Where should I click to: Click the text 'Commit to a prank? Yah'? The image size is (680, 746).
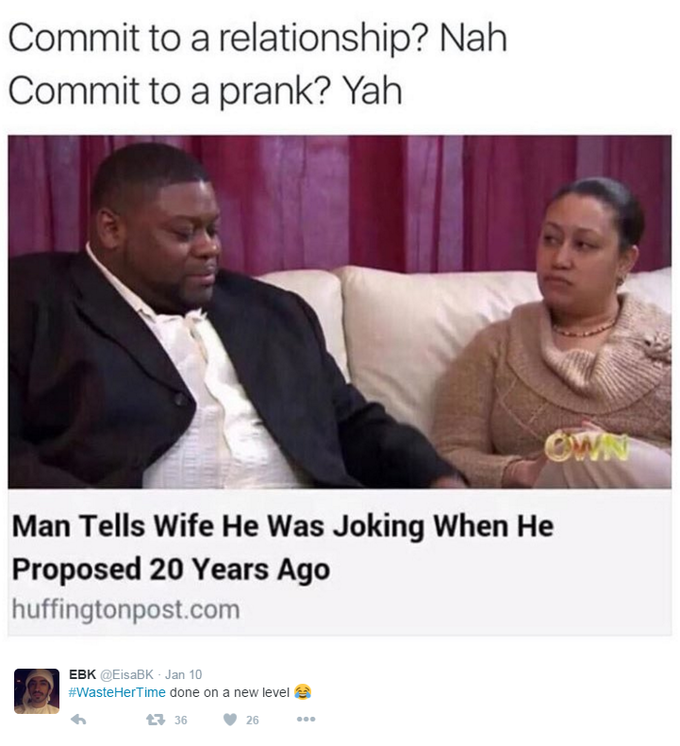click(205, 90)
